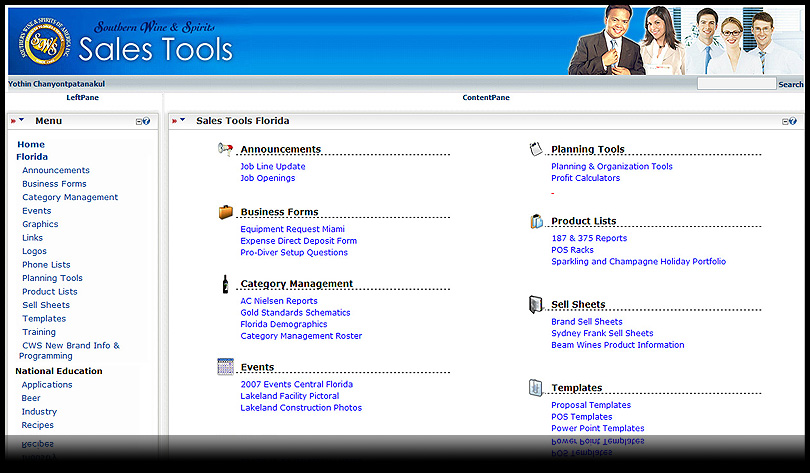Open Brand Sell Sheets link
The image size is (810, 473).
[587, 322]
